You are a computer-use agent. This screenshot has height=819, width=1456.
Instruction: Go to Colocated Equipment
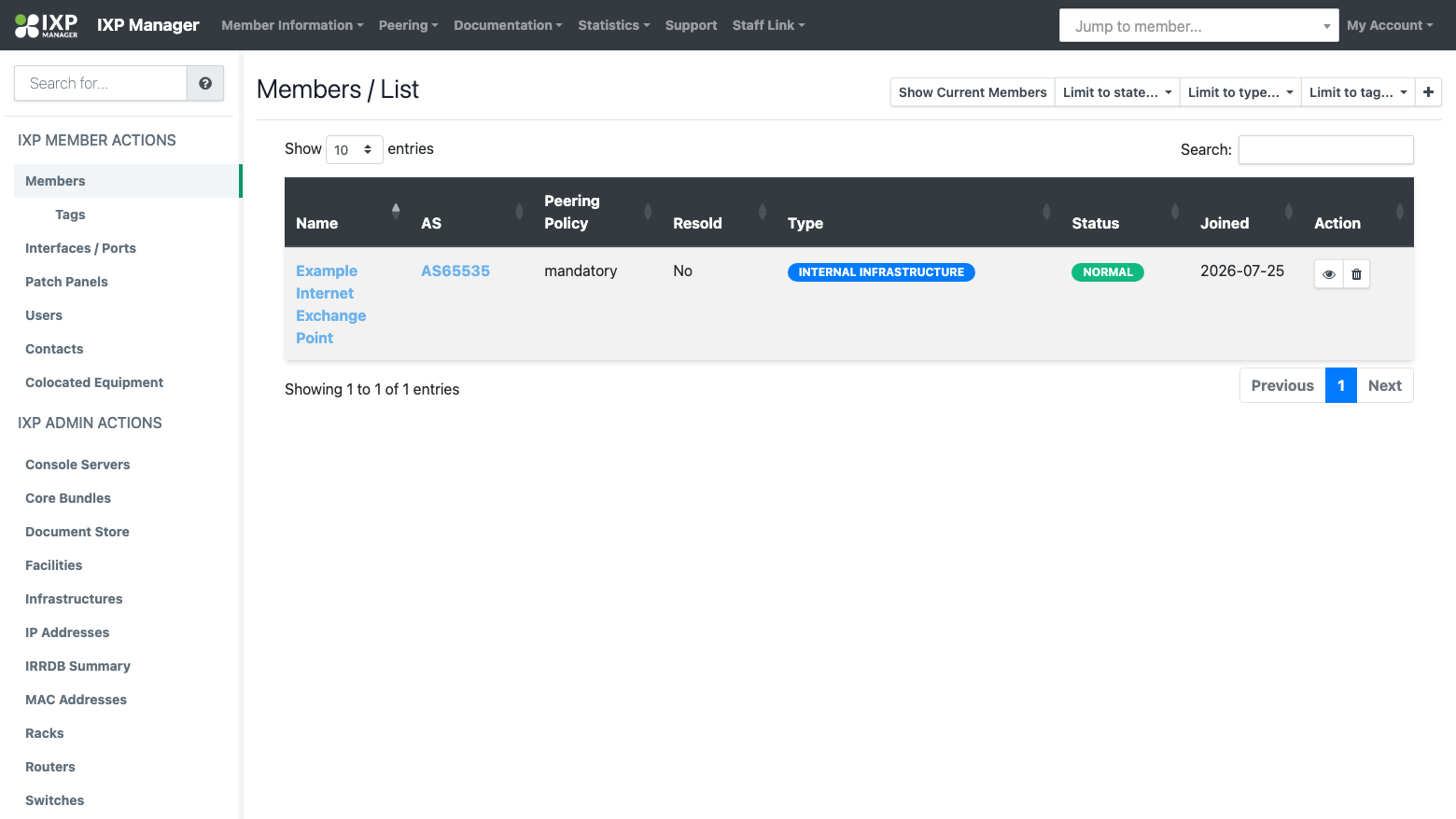94,382
